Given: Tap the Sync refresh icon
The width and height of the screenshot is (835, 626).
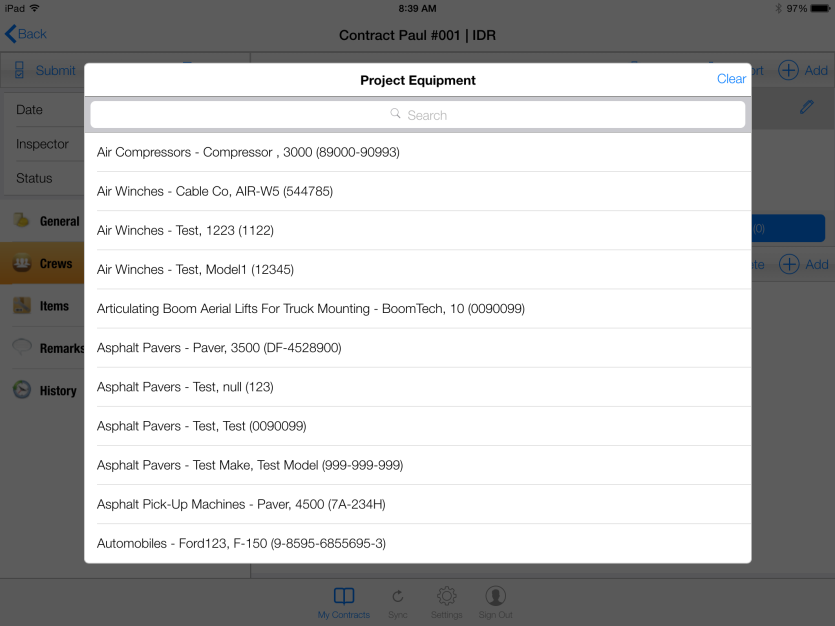Looking at the screenshot, I should (397, 597).
